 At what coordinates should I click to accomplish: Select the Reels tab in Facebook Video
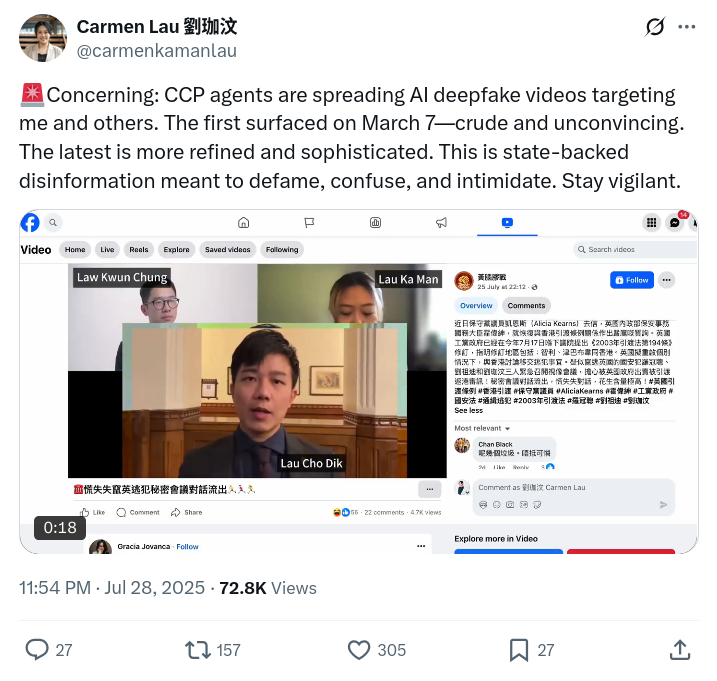139,250
